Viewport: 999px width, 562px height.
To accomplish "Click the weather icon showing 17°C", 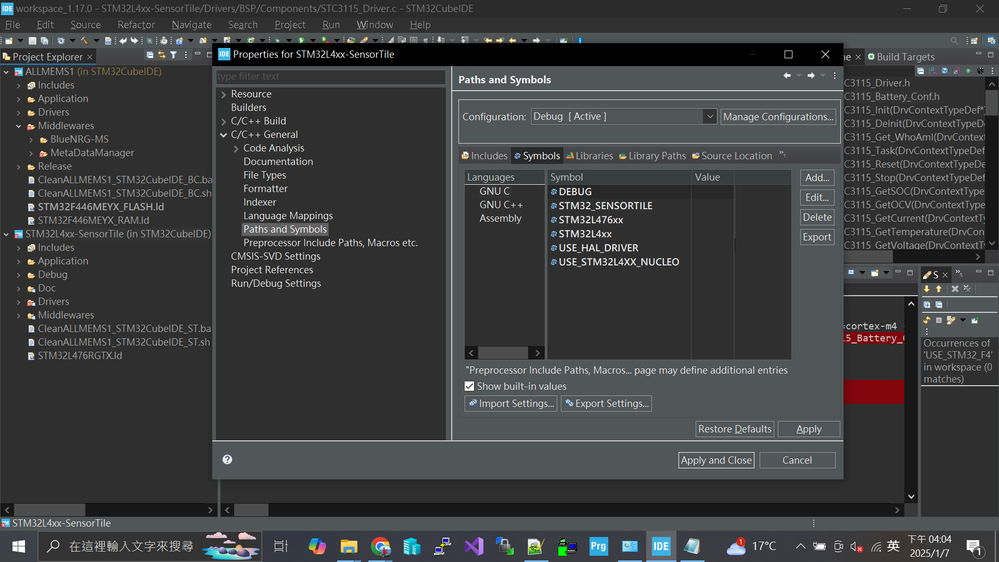I will click(737, 546).
